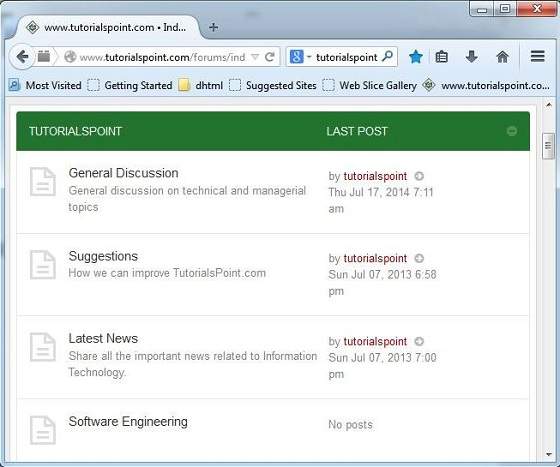
Task: Open tutorialspoint author link in General Discussion row
Action: [375, 176]
